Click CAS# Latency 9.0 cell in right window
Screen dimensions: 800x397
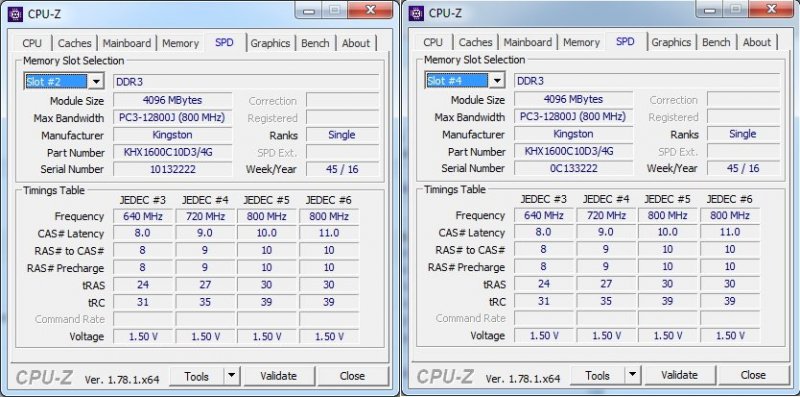[606, 232]
